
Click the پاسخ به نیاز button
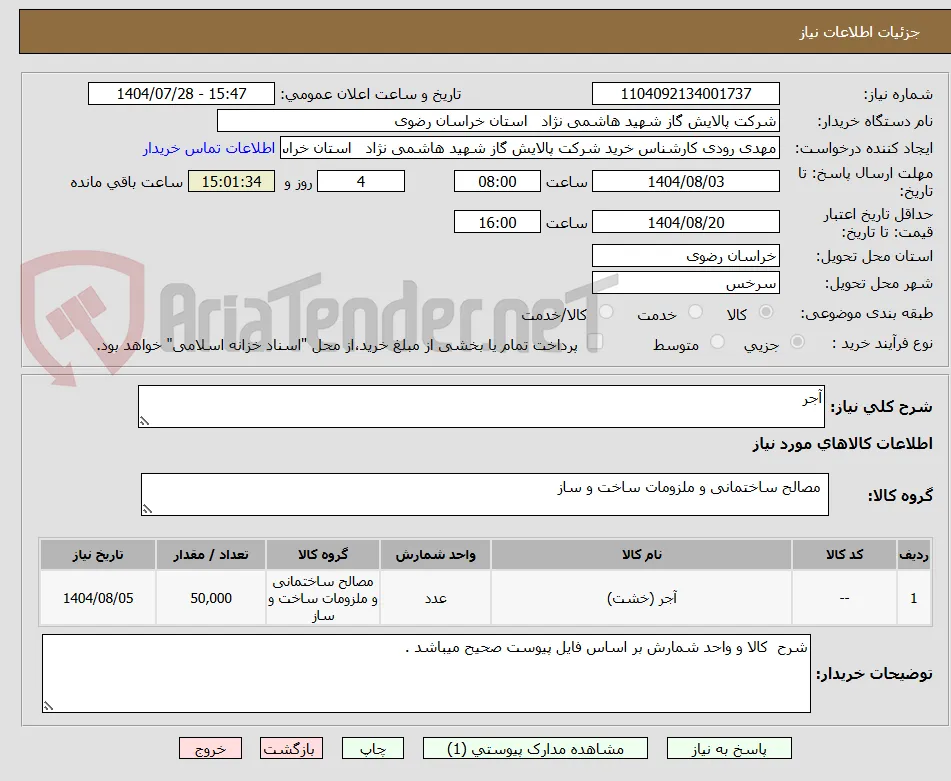pos(729,748)
